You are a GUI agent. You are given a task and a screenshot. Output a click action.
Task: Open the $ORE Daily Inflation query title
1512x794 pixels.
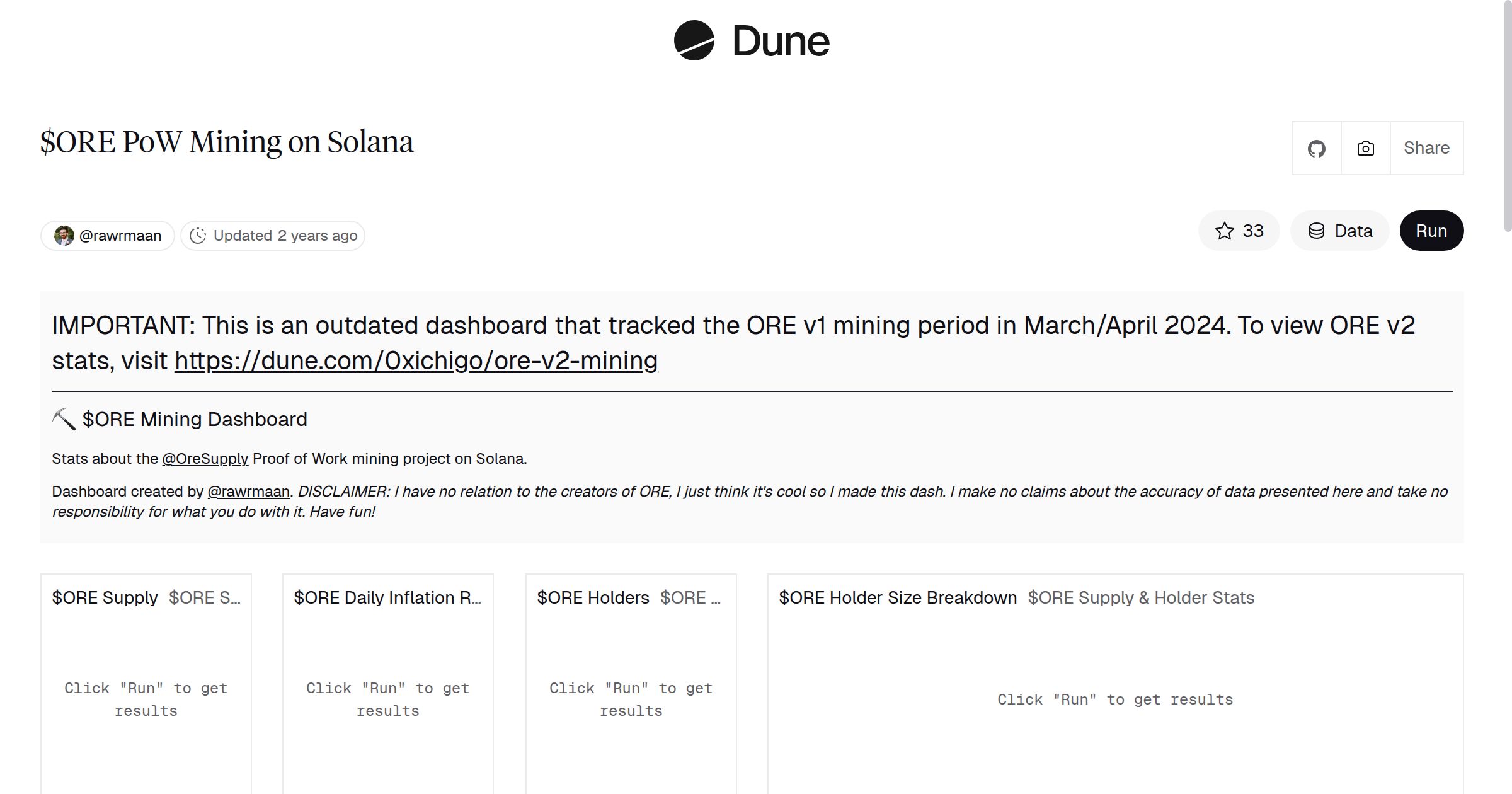pyautogui.click(x=387, y=597)
